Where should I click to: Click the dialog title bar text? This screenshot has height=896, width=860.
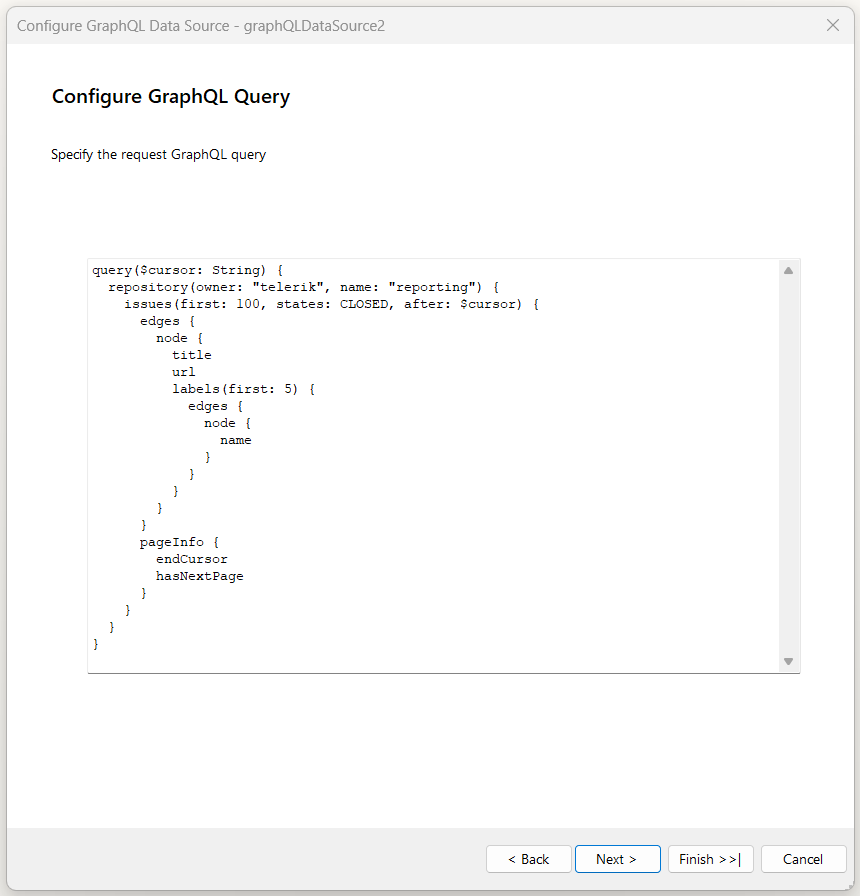point(202,25)
